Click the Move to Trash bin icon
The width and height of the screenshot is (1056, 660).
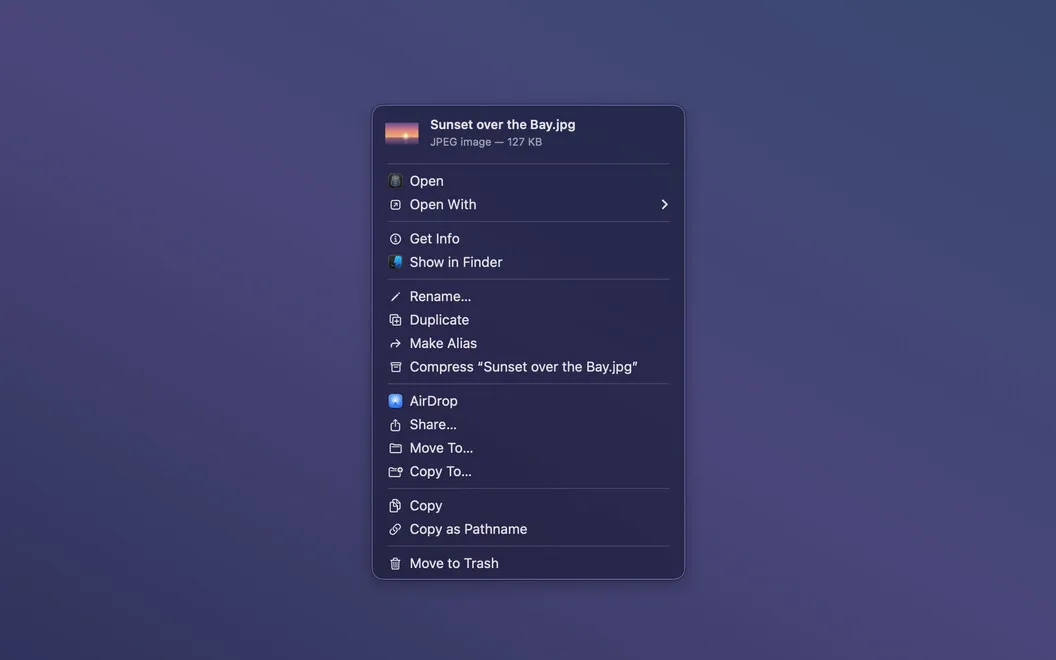point(395,564)
